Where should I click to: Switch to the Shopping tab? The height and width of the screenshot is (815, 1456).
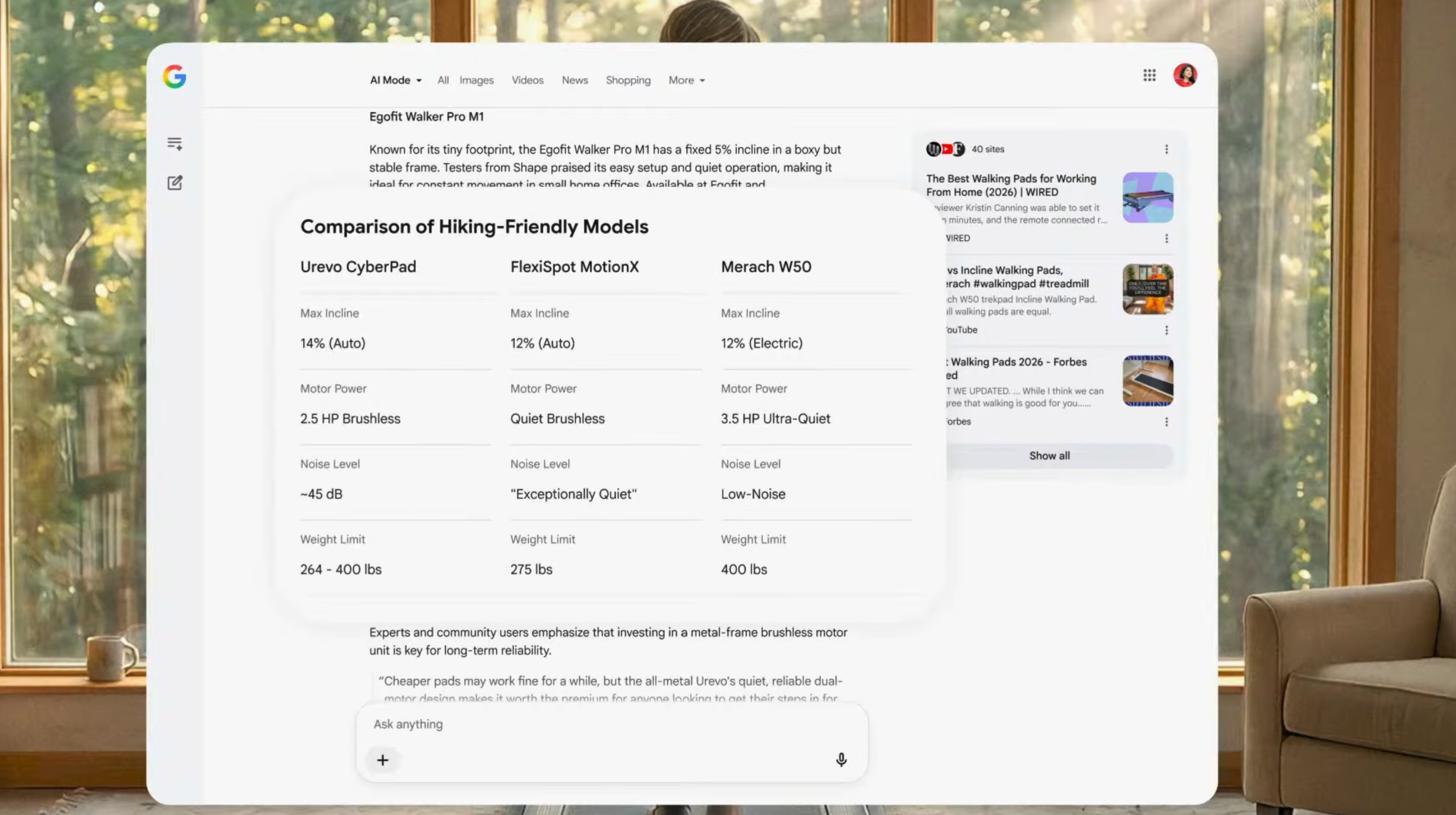pyautogui.click(x=628, y=80)
